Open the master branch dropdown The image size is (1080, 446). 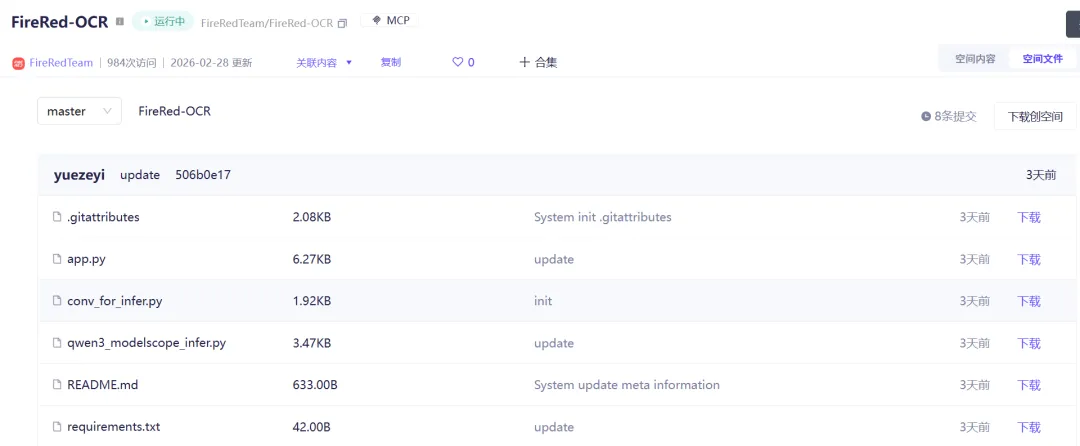click(79, 111)
